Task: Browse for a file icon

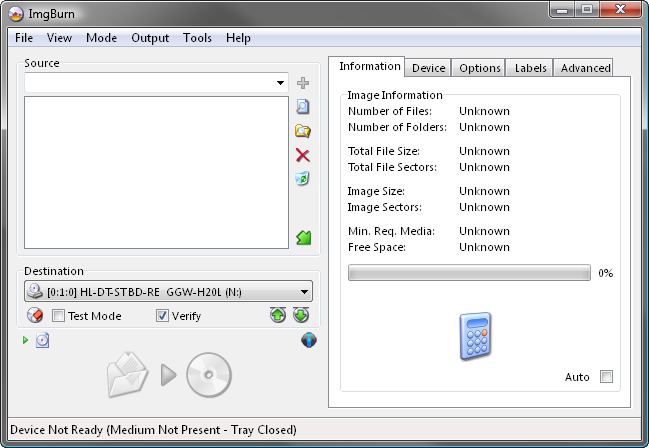Action: tap(303, 107)
